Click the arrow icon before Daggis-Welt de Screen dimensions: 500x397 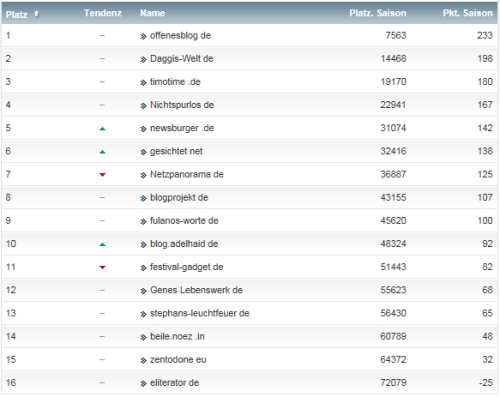click(143, 60)
